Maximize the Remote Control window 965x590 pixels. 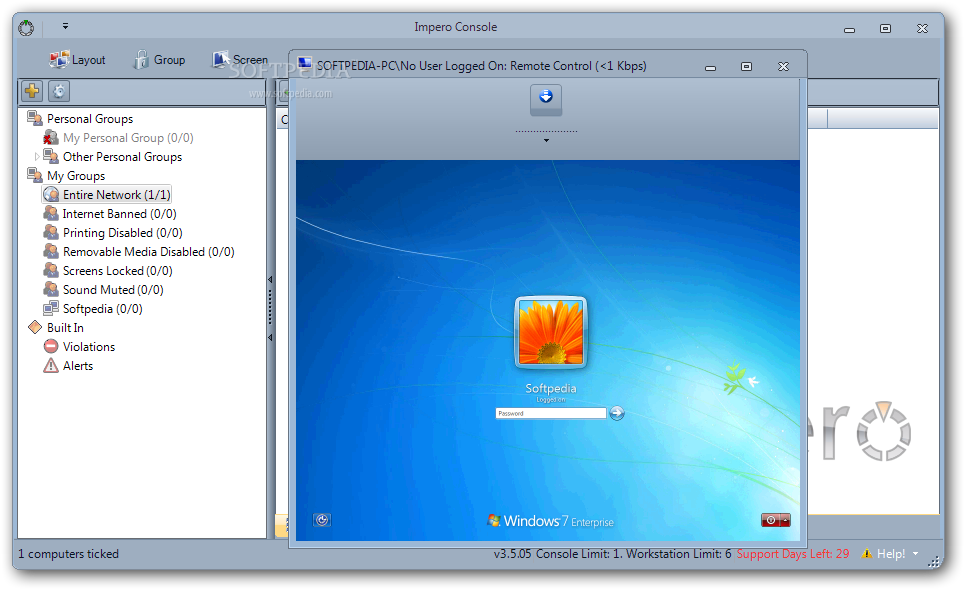747,66
